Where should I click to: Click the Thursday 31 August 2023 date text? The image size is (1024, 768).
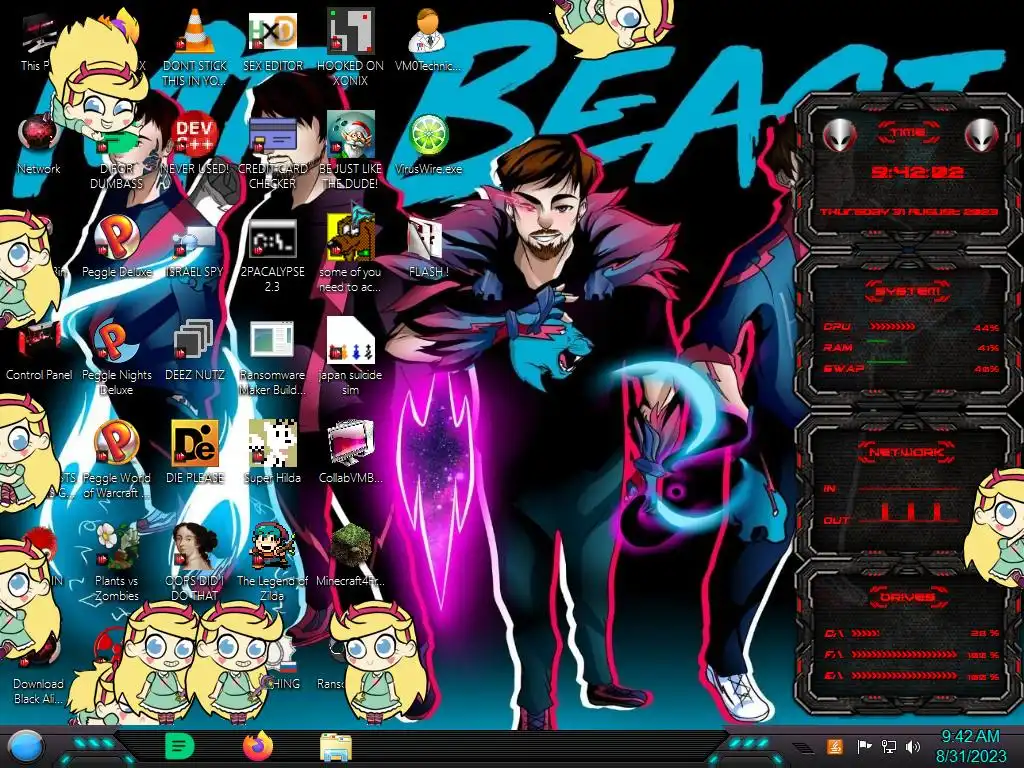pyautogui.click(x=909, y=212)
